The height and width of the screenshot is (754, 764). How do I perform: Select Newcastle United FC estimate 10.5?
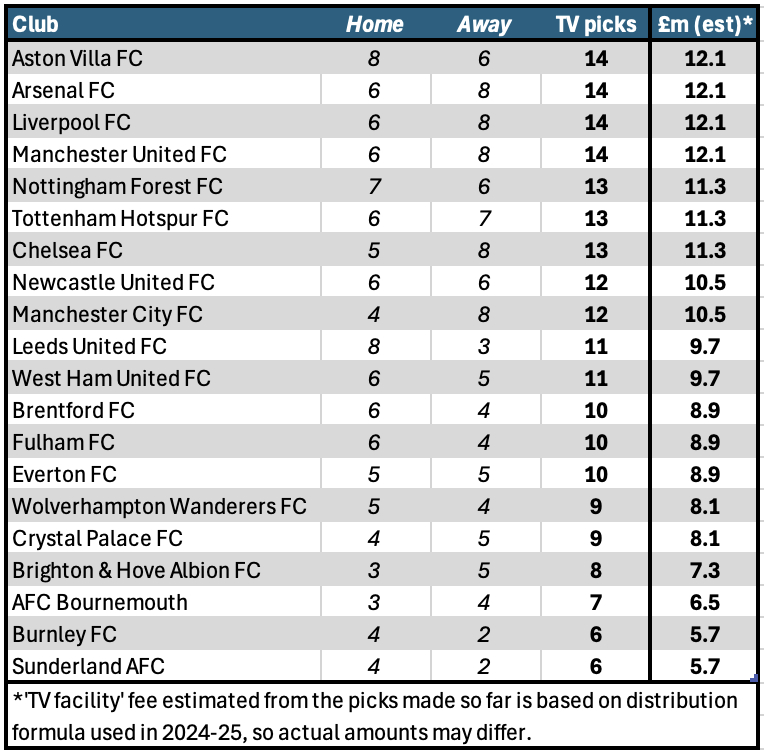705,282
